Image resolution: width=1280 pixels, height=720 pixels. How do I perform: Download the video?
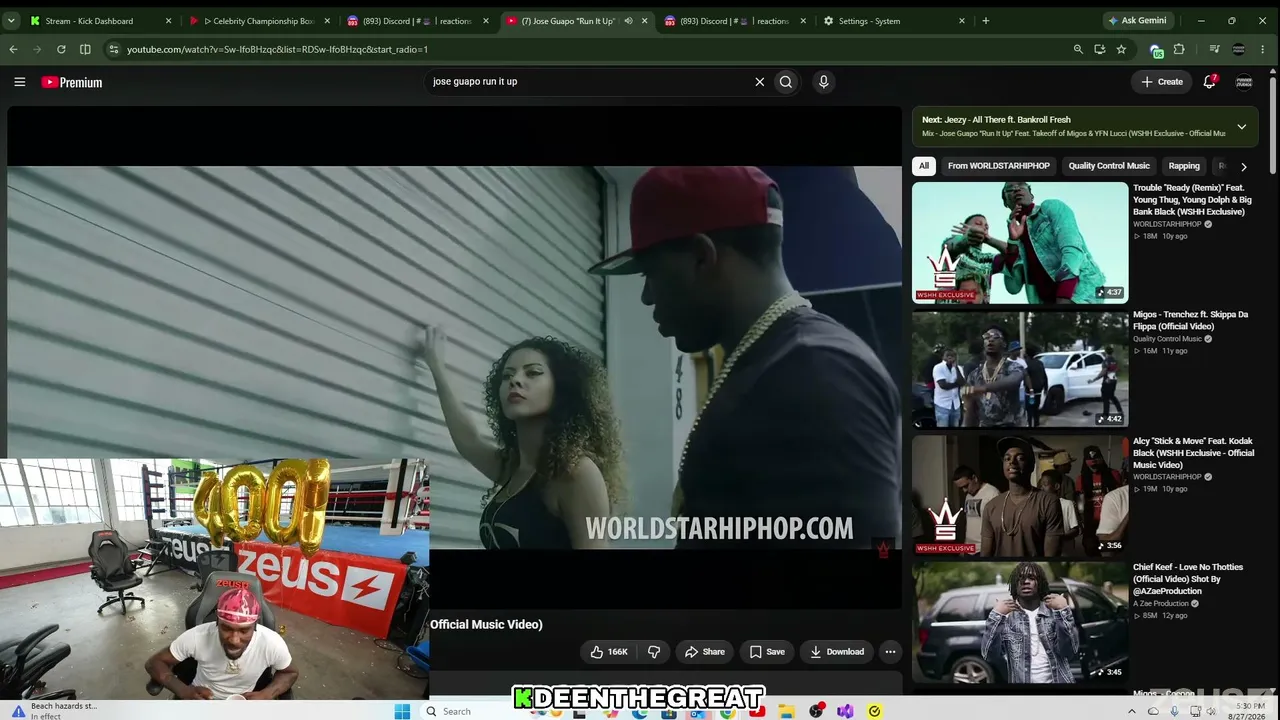pos(837,652)
